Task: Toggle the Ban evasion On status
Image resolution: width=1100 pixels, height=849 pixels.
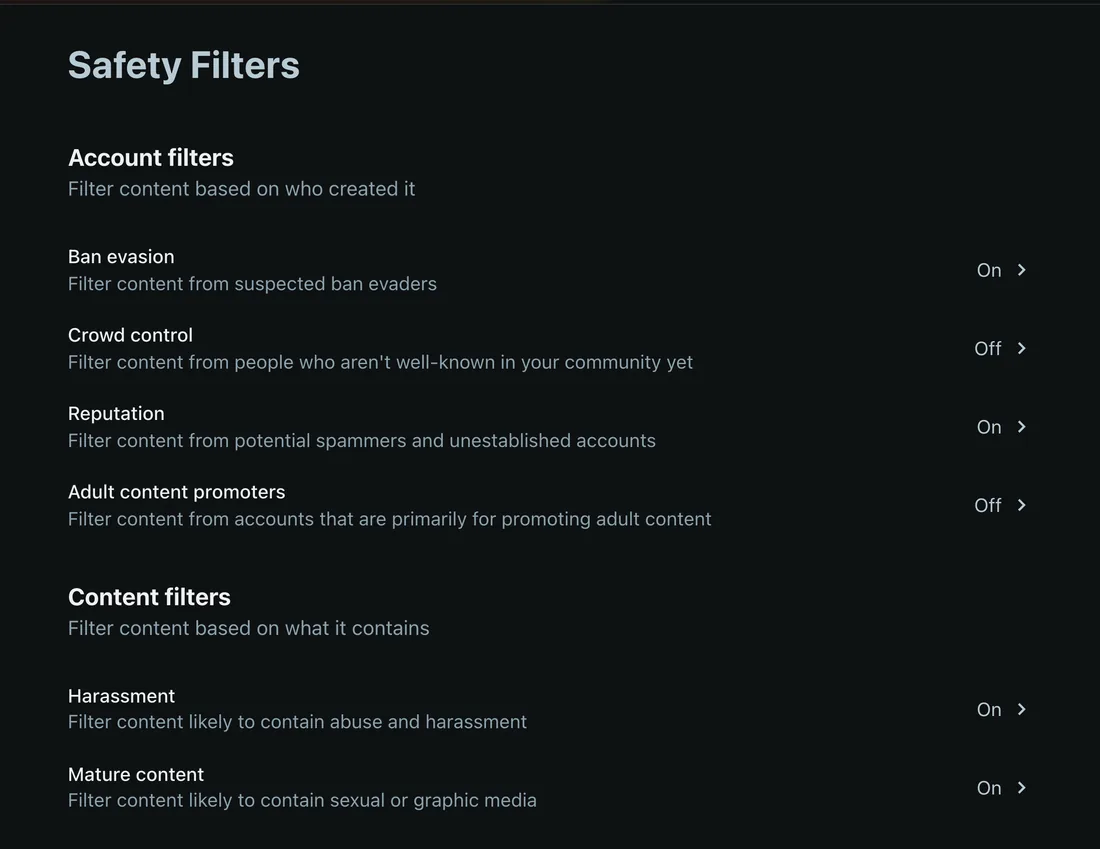Action: click(x=989, y=270)
